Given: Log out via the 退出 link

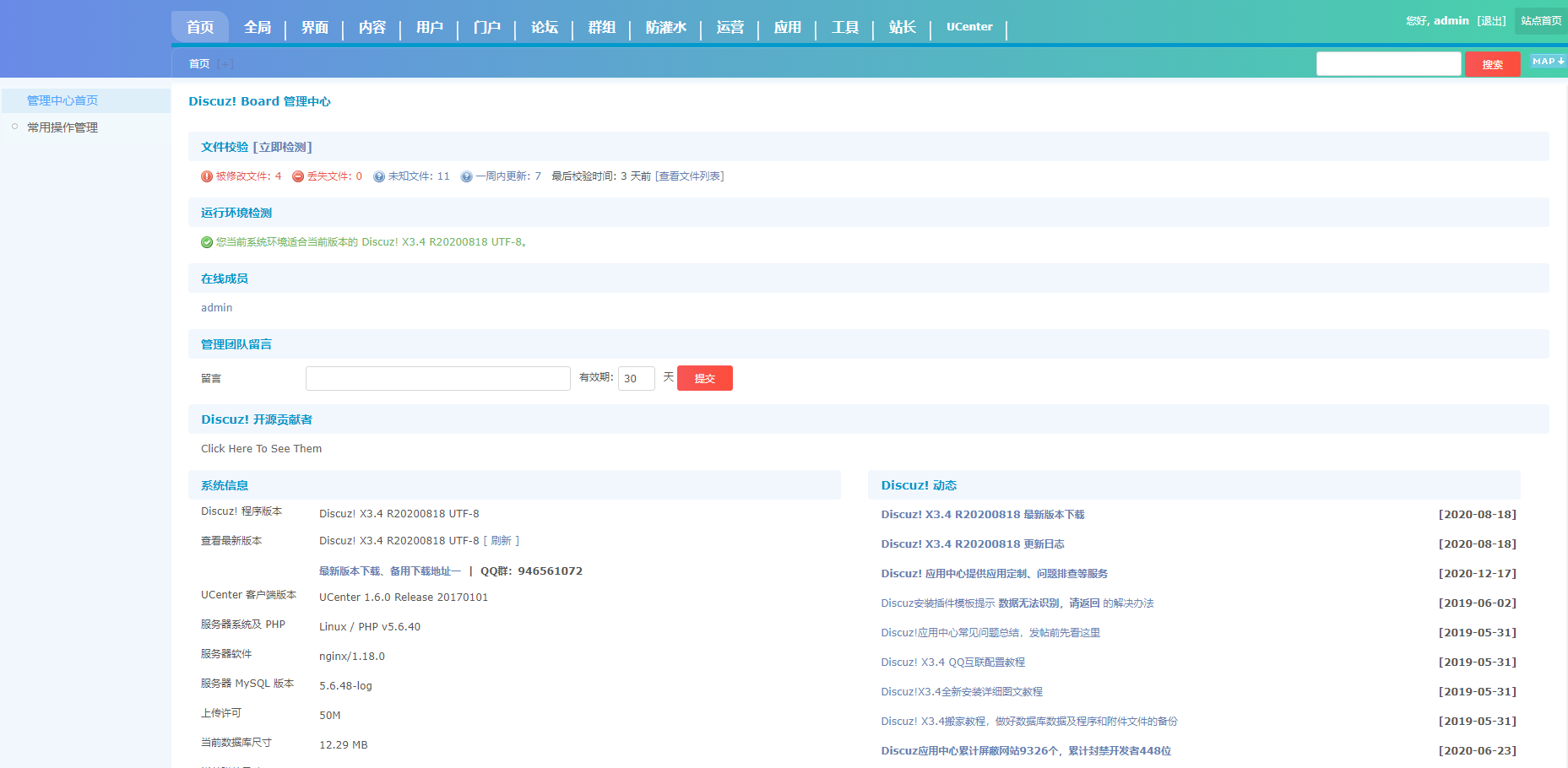Looking at the screenshot, I should point(1491,21).
